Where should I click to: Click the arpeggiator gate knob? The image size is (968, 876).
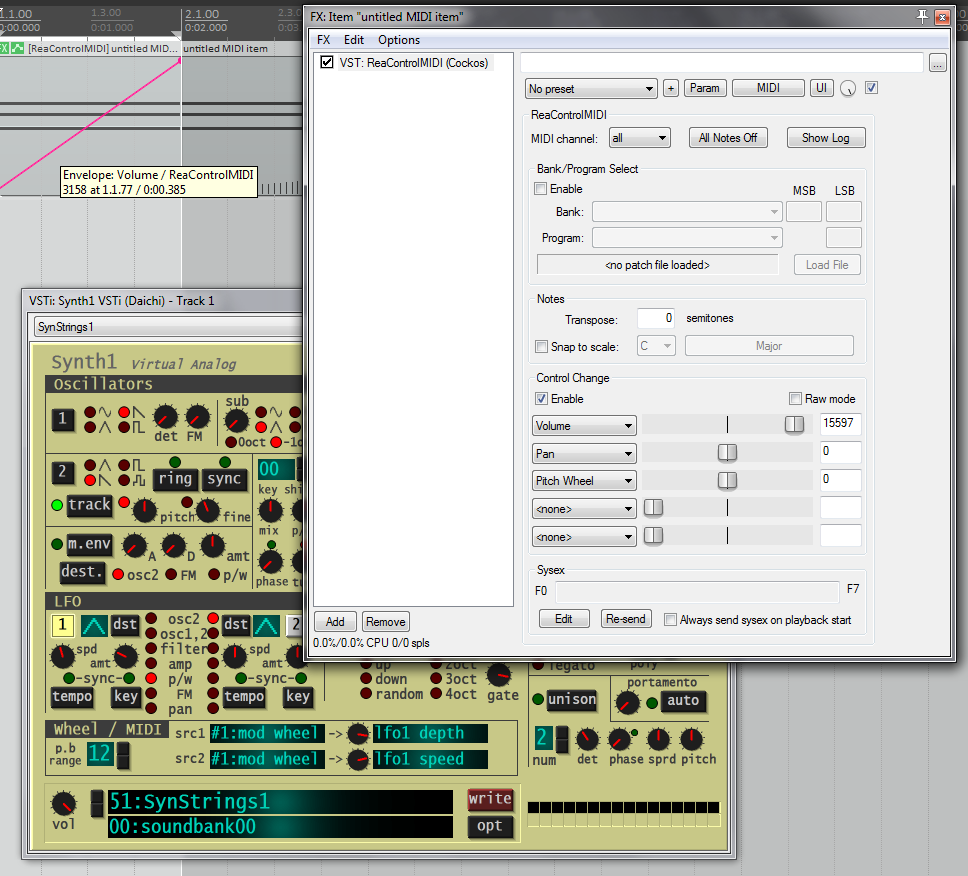499,675
